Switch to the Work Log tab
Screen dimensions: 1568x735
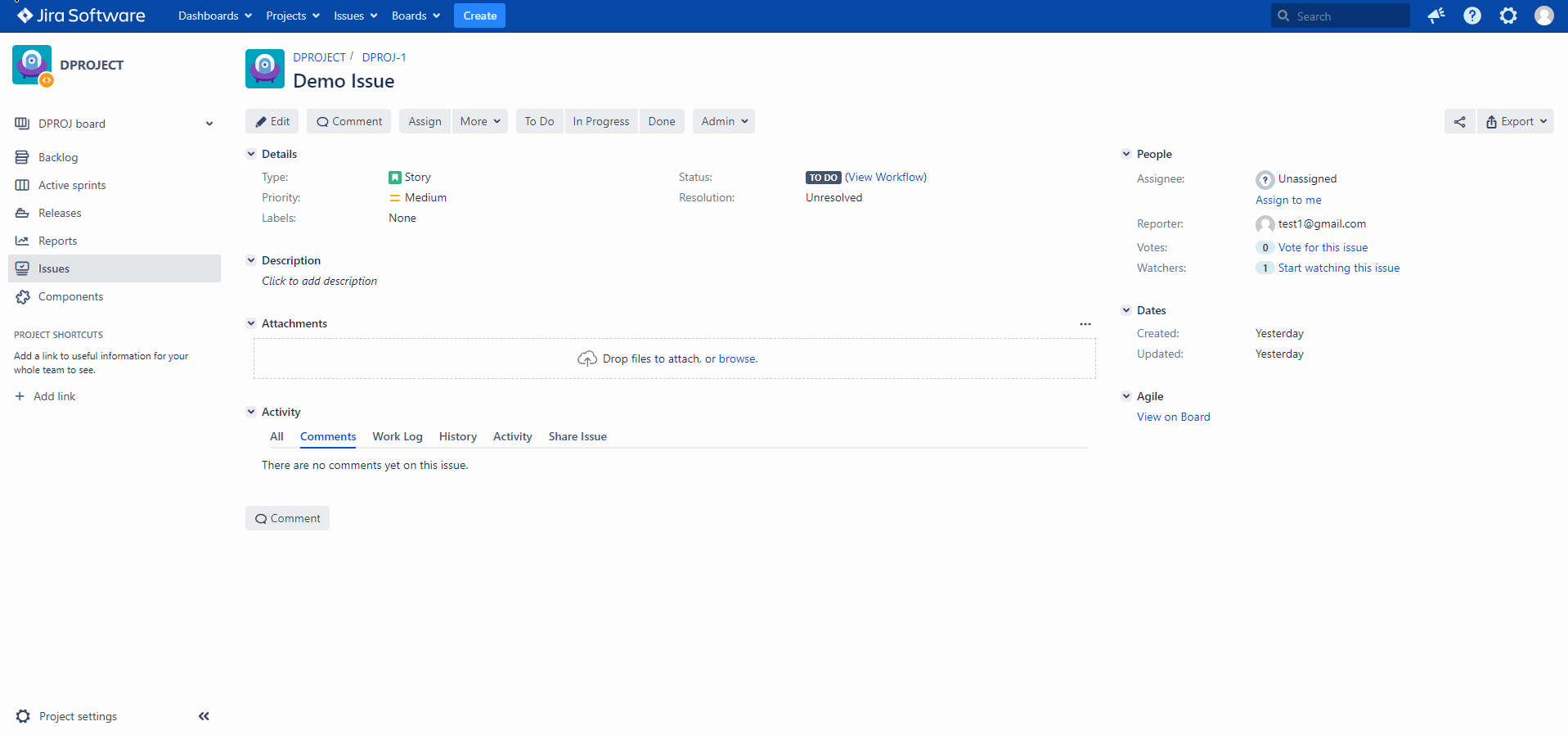[398, 436]
